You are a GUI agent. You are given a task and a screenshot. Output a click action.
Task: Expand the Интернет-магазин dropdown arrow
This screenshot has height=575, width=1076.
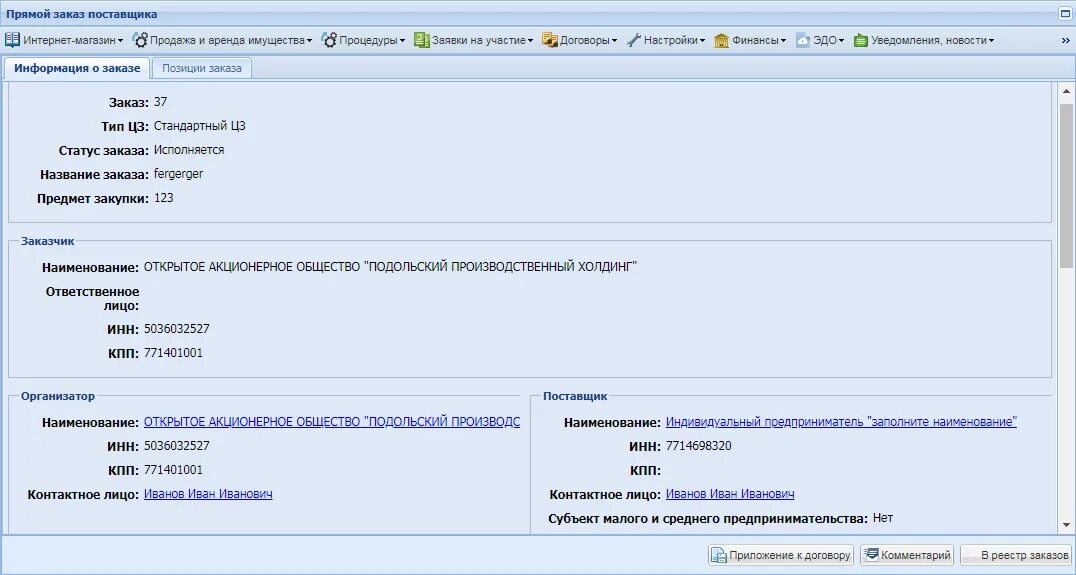point(120,40)
